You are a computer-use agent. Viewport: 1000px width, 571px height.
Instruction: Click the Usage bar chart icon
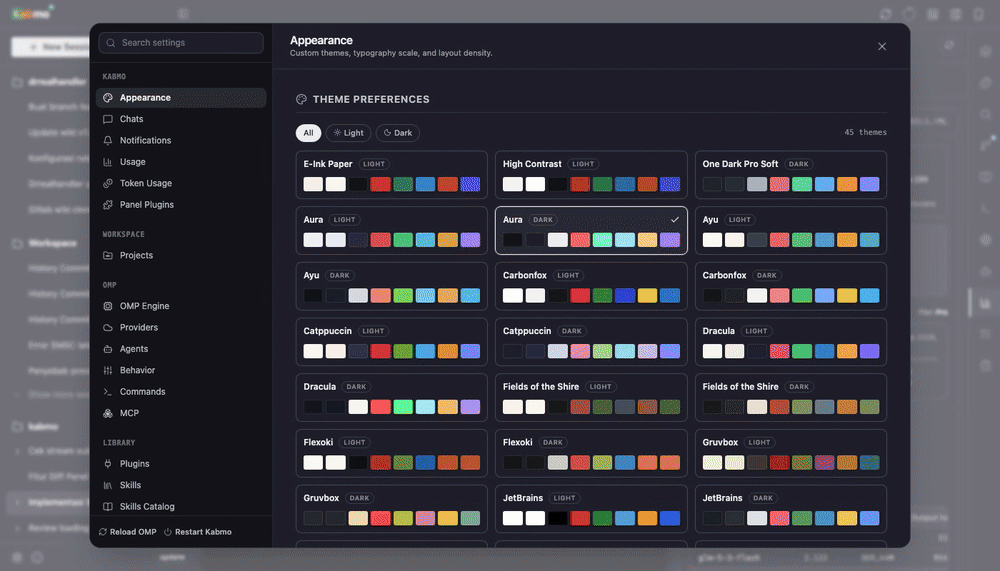pos(108,162)
